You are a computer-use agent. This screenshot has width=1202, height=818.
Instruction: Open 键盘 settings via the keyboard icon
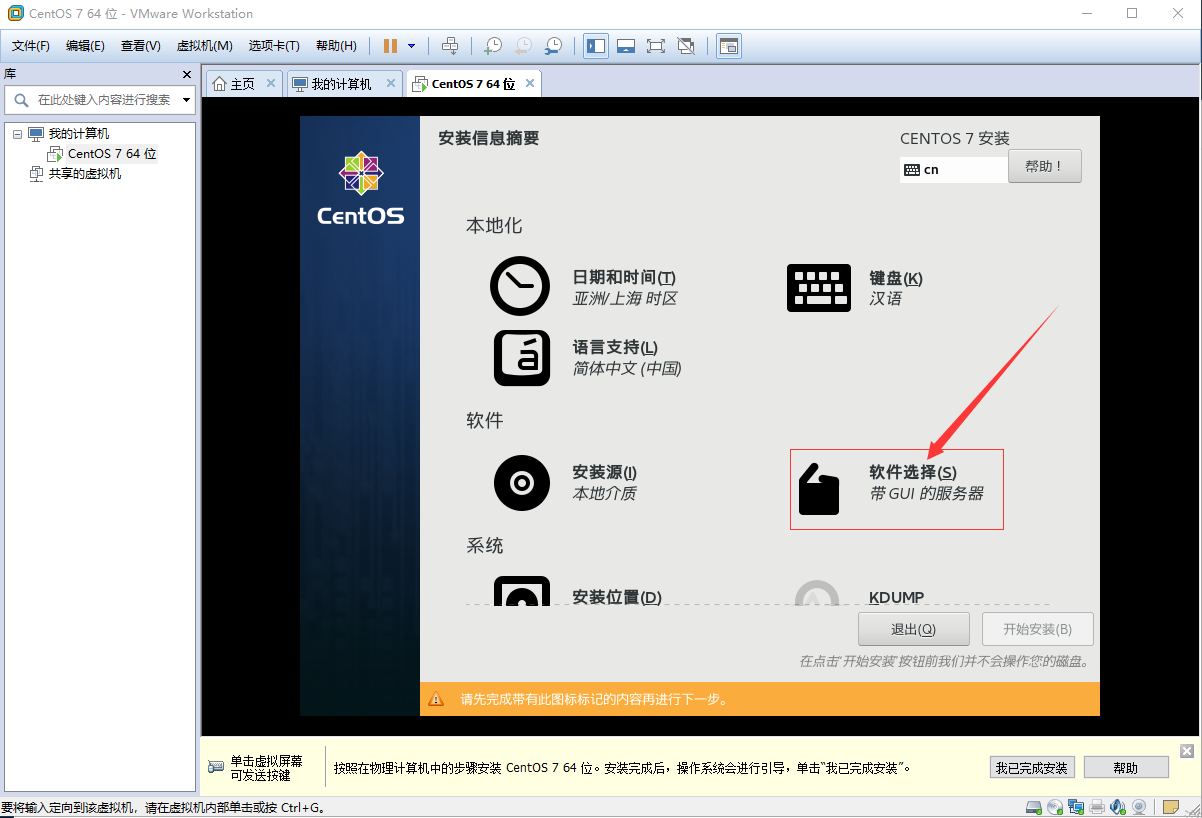tap(819, 287)
